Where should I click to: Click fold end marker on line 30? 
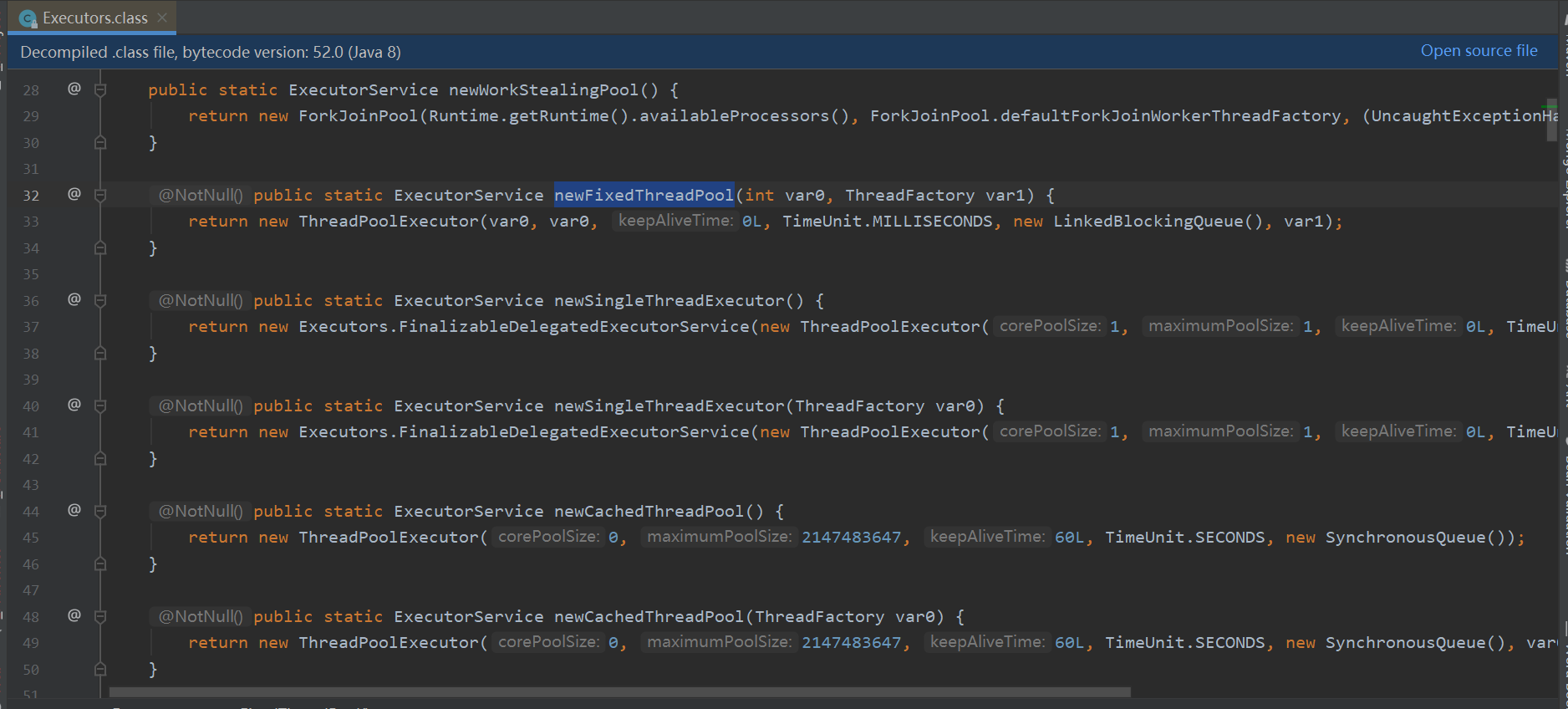point(100,142)
